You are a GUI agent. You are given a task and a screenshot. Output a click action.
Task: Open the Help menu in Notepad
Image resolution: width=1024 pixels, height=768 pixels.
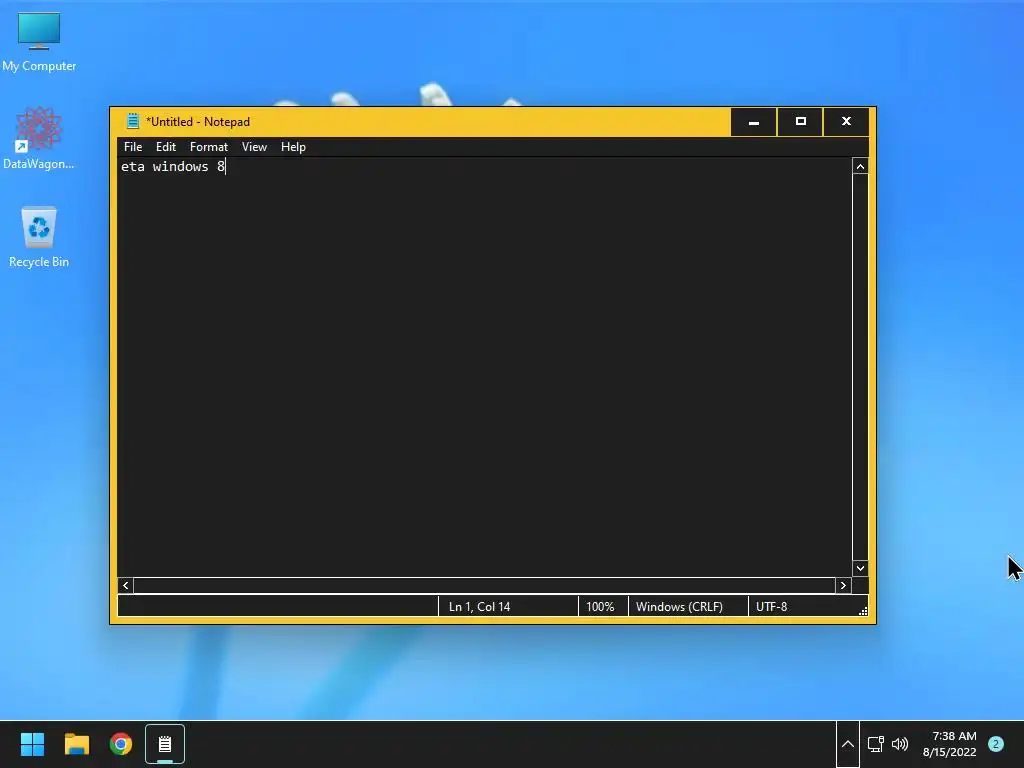pyautogui.click(x=293, y=147)
